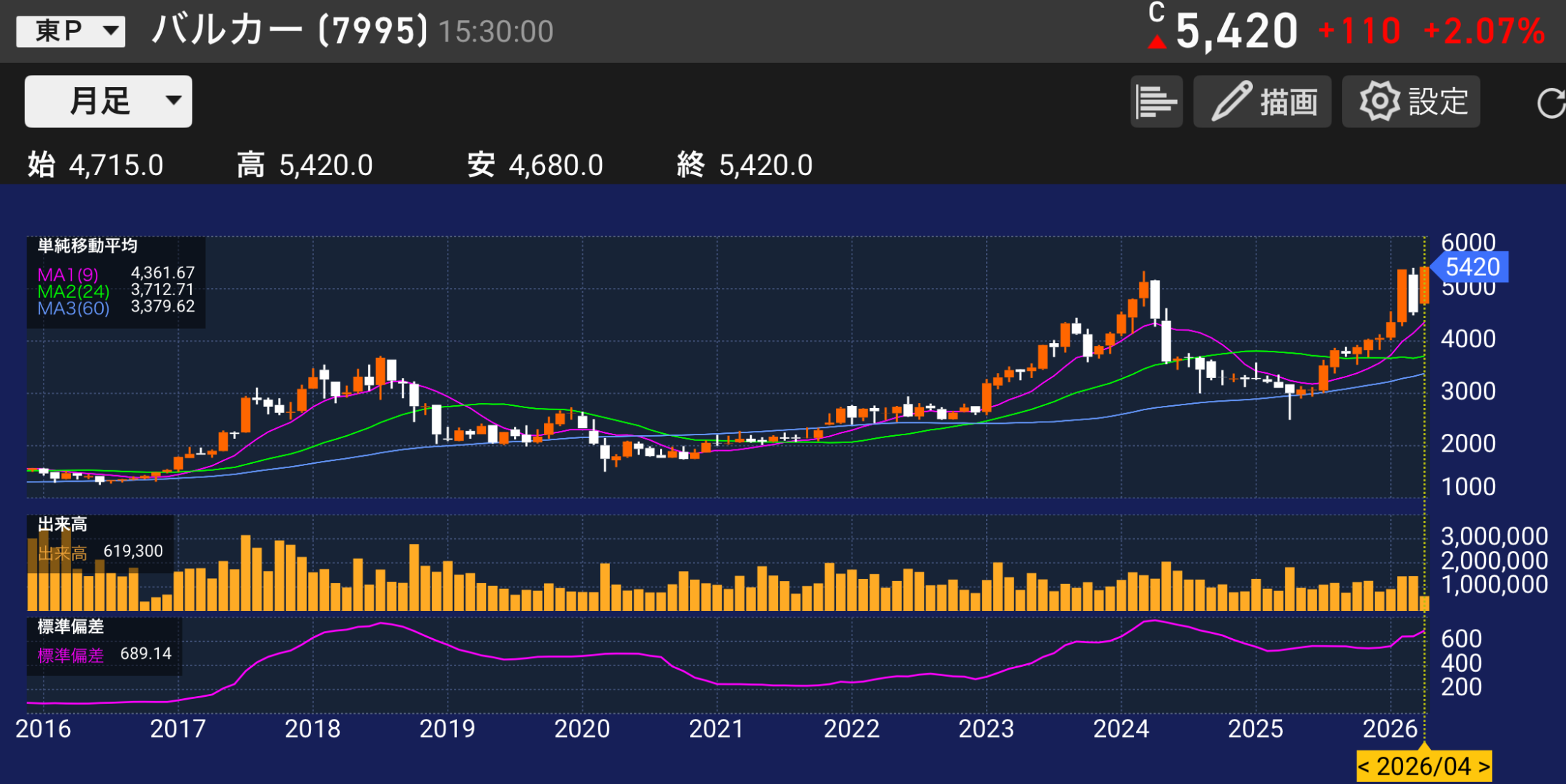Click the MA1(9) moving average label
1566x784 pixels.
[x=68, y=274]
